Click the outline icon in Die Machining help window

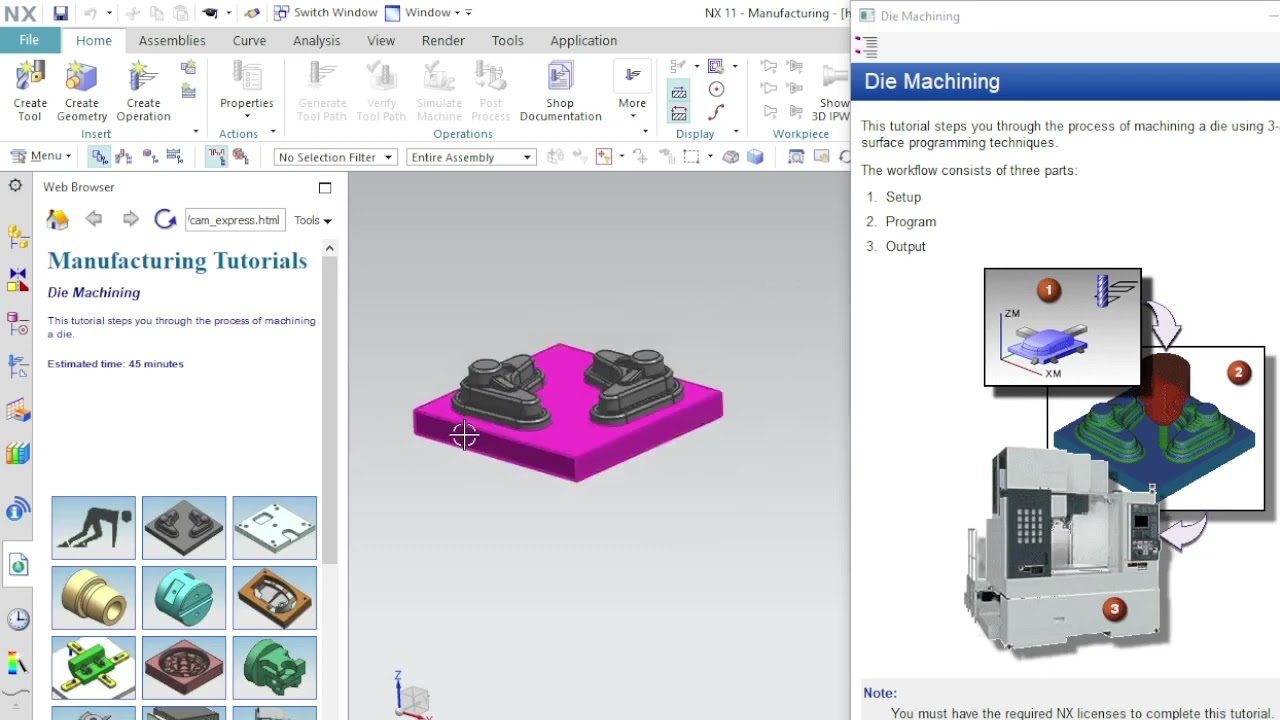click(867, 46)
